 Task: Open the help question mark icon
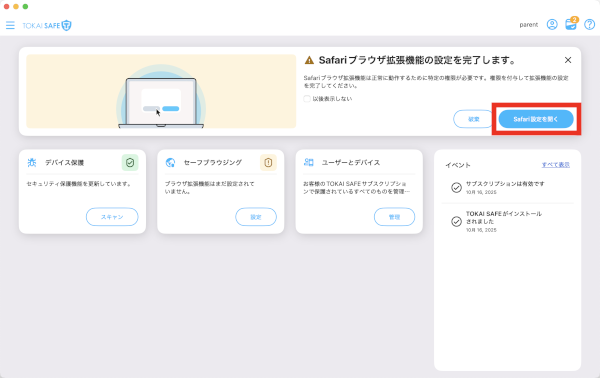tap(589, 24)
